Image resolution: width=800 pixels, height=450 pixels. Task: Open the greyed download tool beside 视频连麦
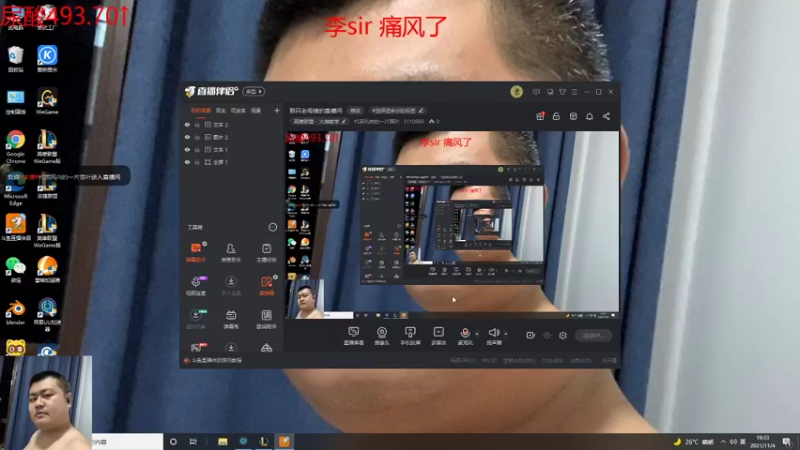[231, 285]
